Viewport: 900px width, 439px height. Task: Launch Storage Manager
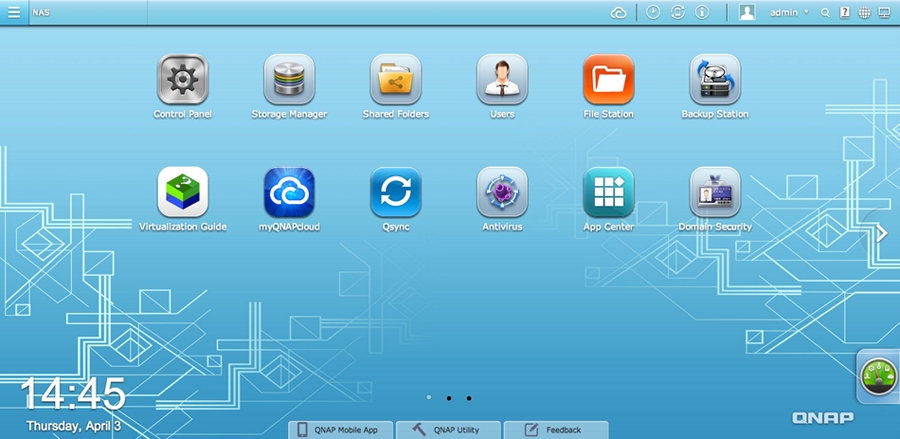pos(289,80)
